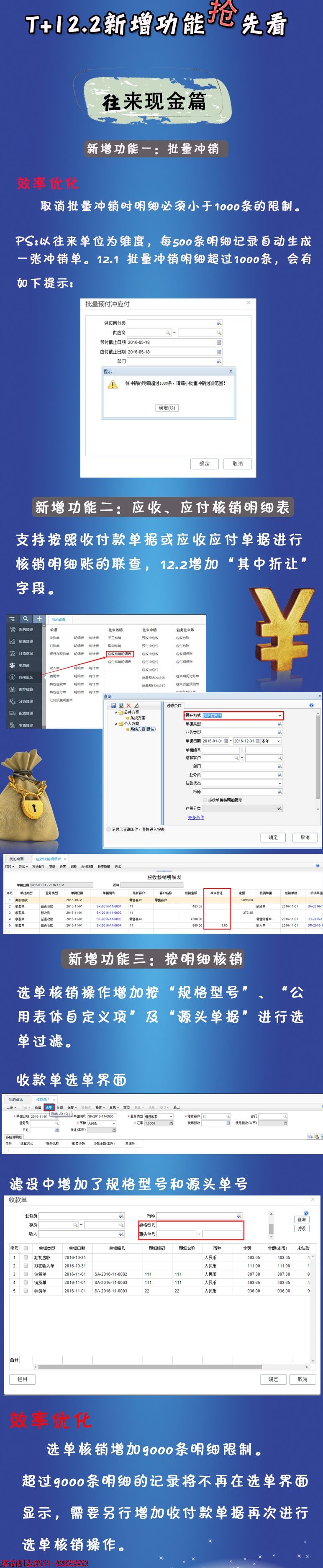This screenshot has width=323, height=1568.
Task: Open the 供应商分类 lookup icon
Action: click(218, 323)
